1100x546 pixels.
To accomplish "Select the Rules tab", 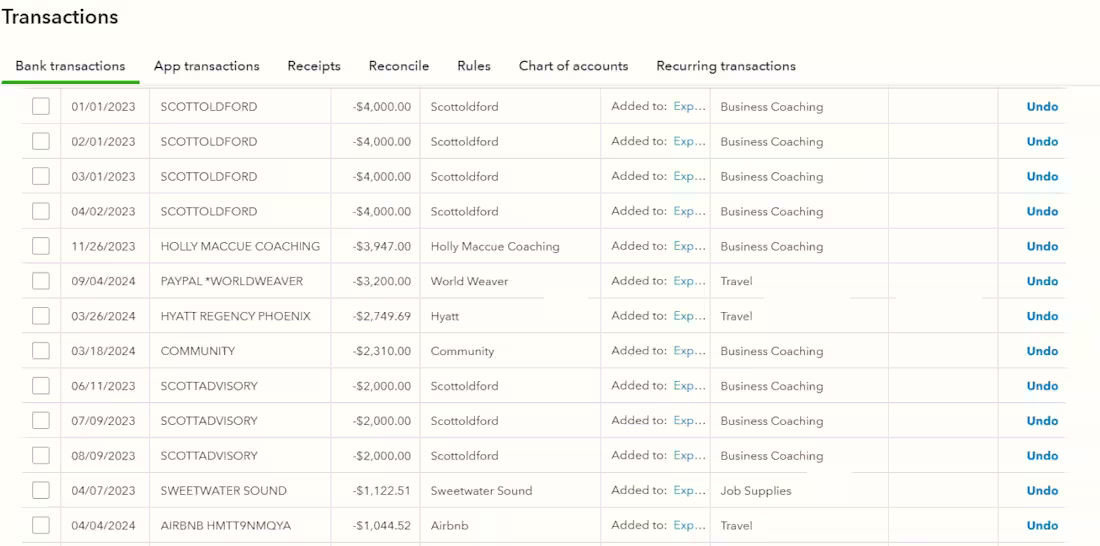I will point(474,66).
